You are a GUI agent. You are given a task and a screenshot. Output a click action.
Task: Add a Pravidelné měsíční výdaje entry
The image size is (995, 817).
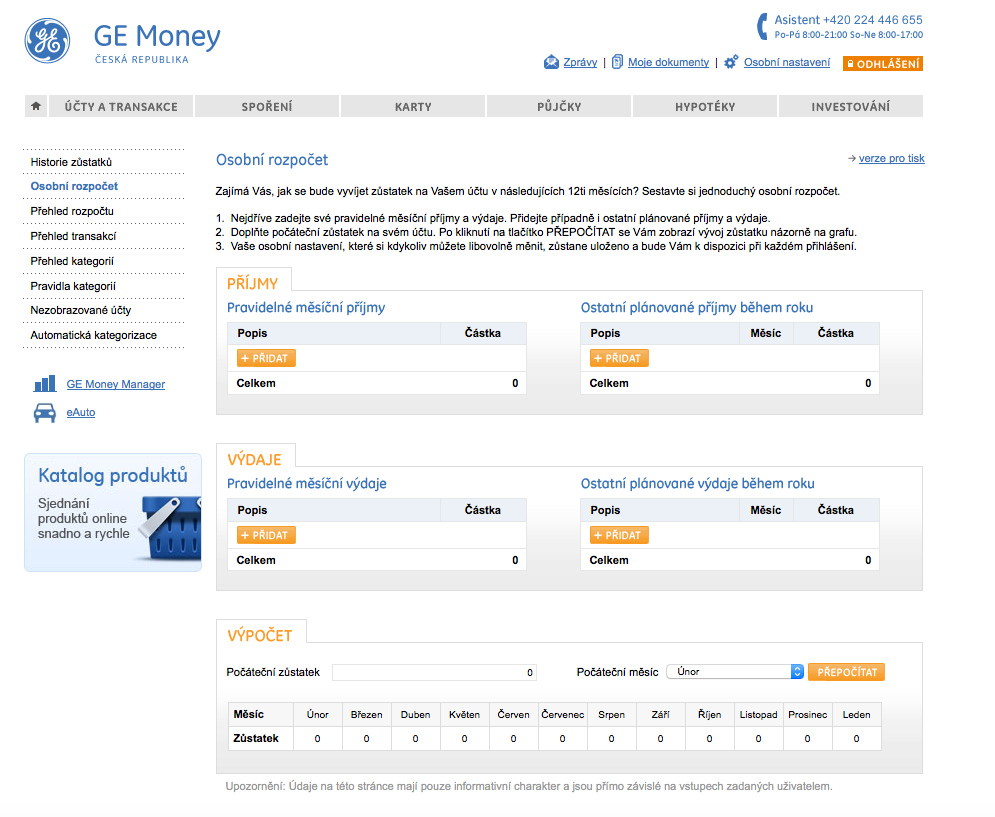click(266, 535)
